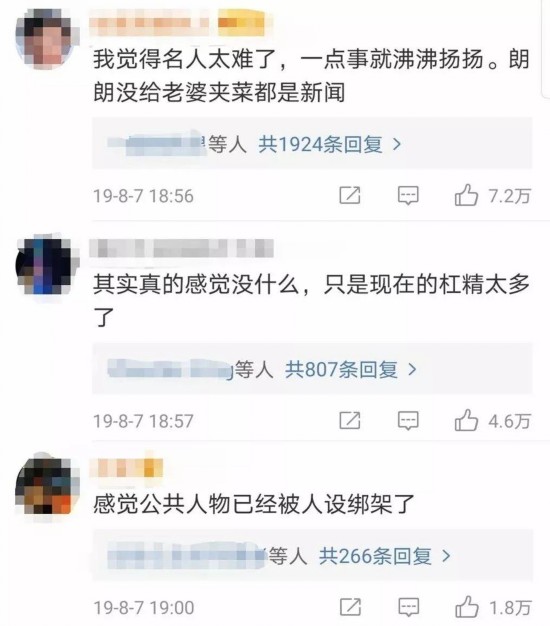Viewport: 550px width, 626px height.
Task: Select the comment about 公共人物已经被人设绑架了
Action: pos(254,504)
